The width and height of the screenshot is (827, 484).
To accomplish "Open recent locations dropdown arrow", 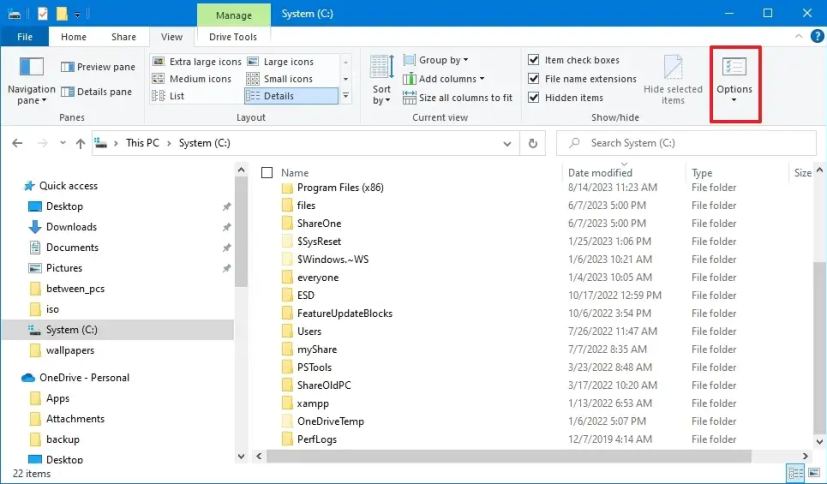I will pos(63,143).
